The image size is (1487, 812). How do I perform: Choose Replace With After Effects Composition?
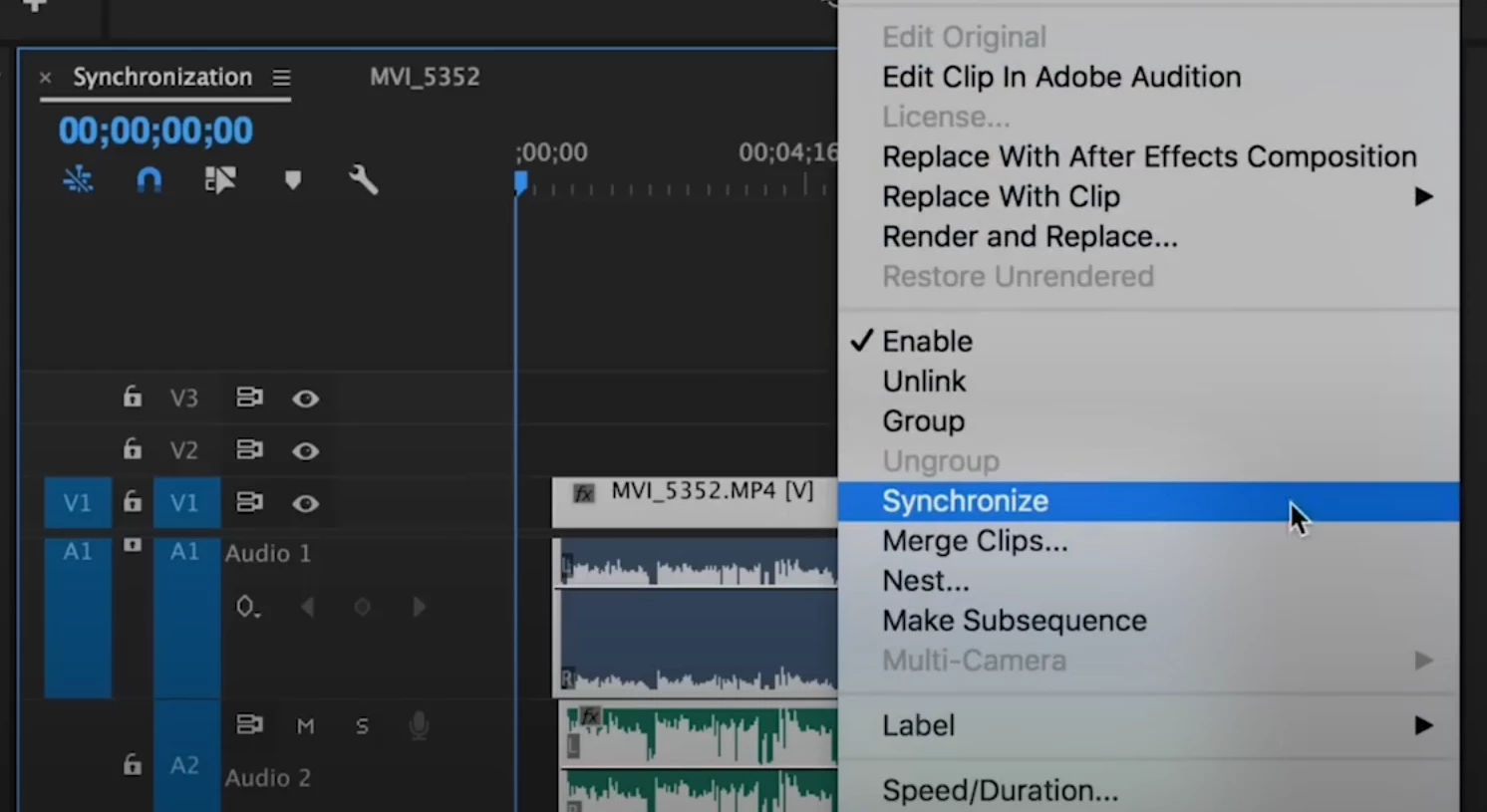[x=1148, y=156]
